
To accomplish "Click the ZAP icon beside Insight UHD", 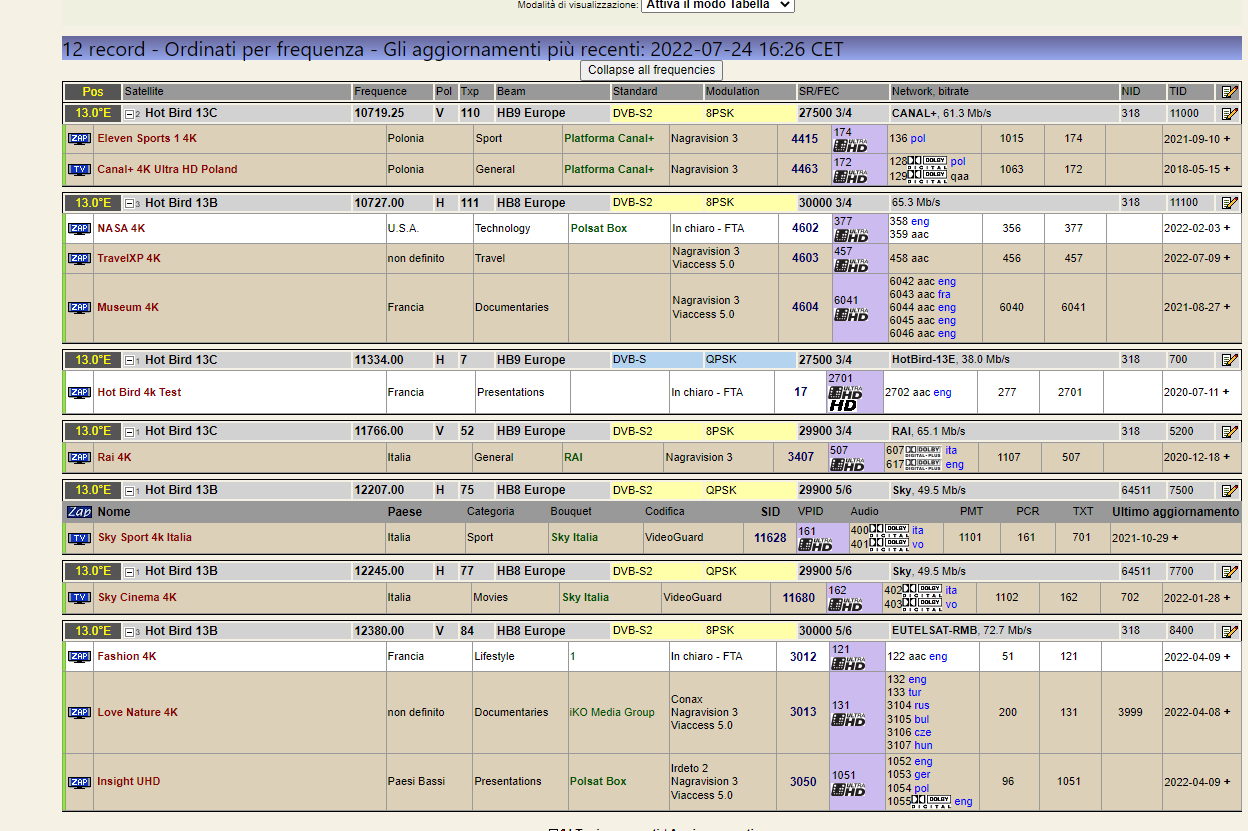I will (79, 782).
